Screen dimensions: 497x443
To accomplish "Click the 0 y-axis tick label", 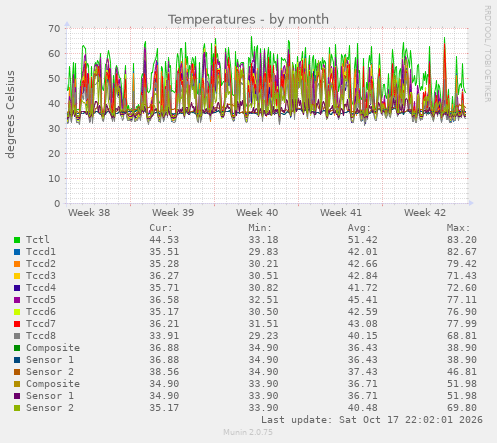I will (x=57, y=204).
